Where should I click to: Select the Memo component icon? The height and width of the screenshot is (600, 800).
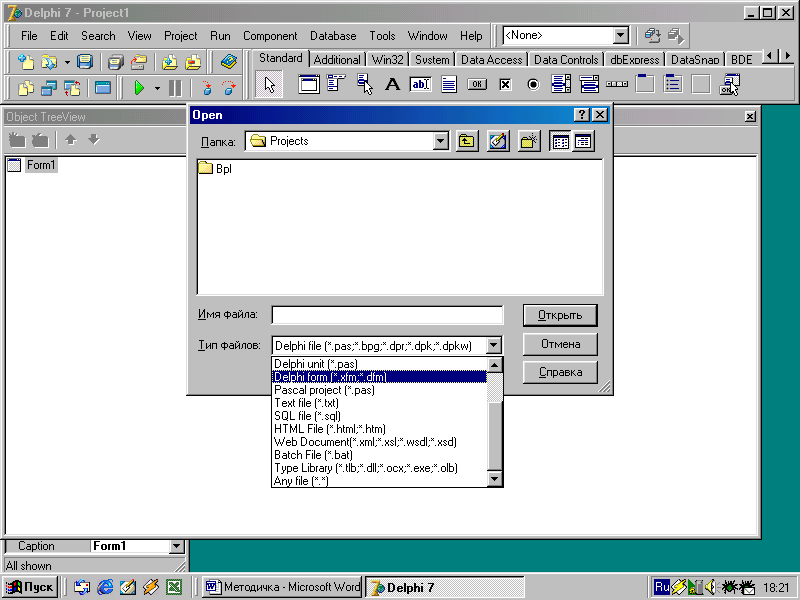pos(449,84)
